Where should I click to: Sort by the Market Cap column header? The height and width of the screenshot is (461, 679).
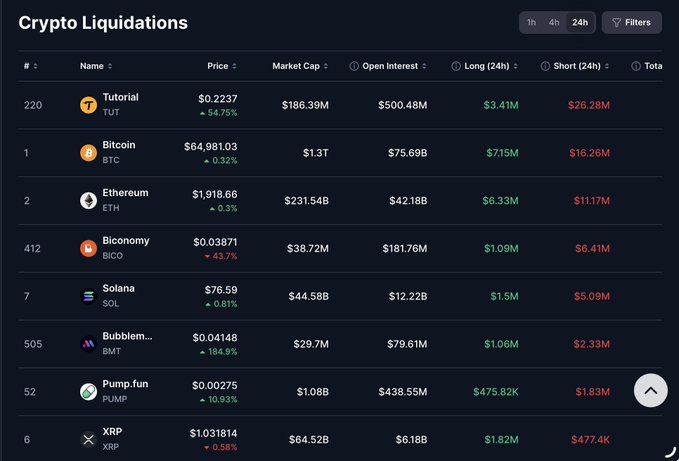coord(300,66)
